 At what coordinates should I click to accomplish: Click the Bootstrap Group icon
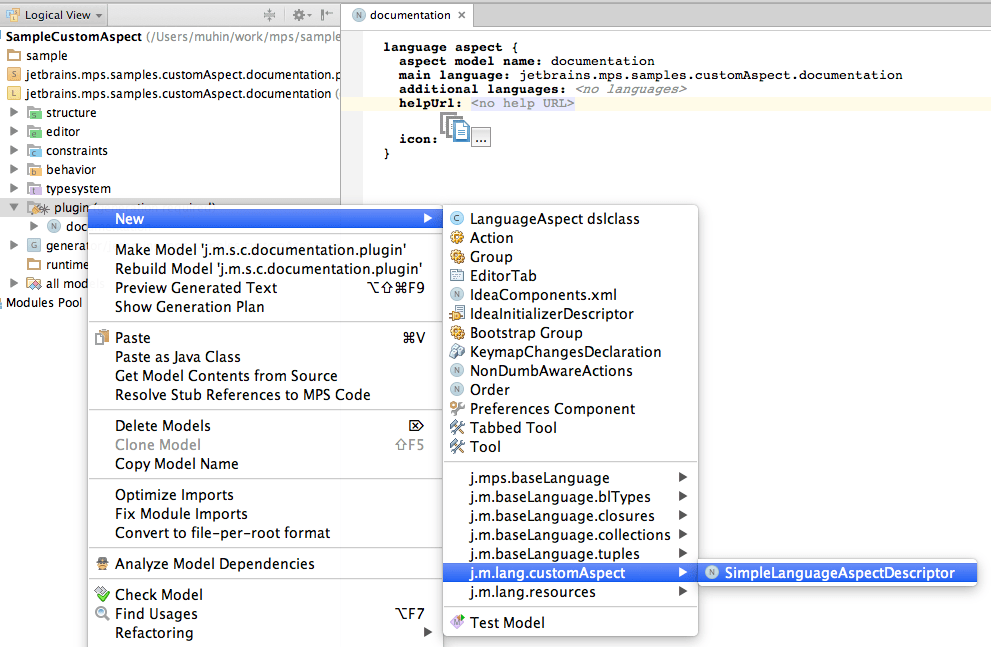click(457, 332)
